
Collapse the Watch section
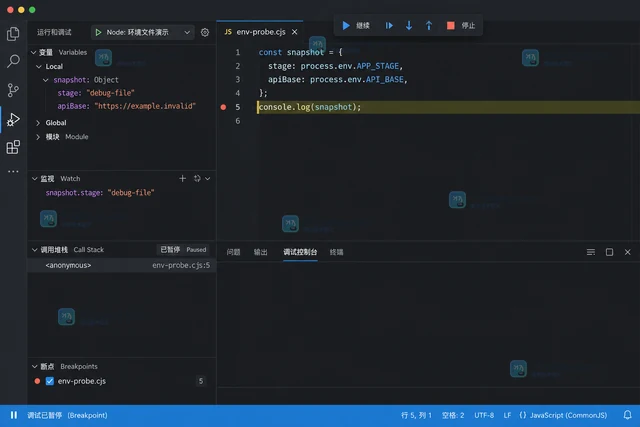pos(35,178)
